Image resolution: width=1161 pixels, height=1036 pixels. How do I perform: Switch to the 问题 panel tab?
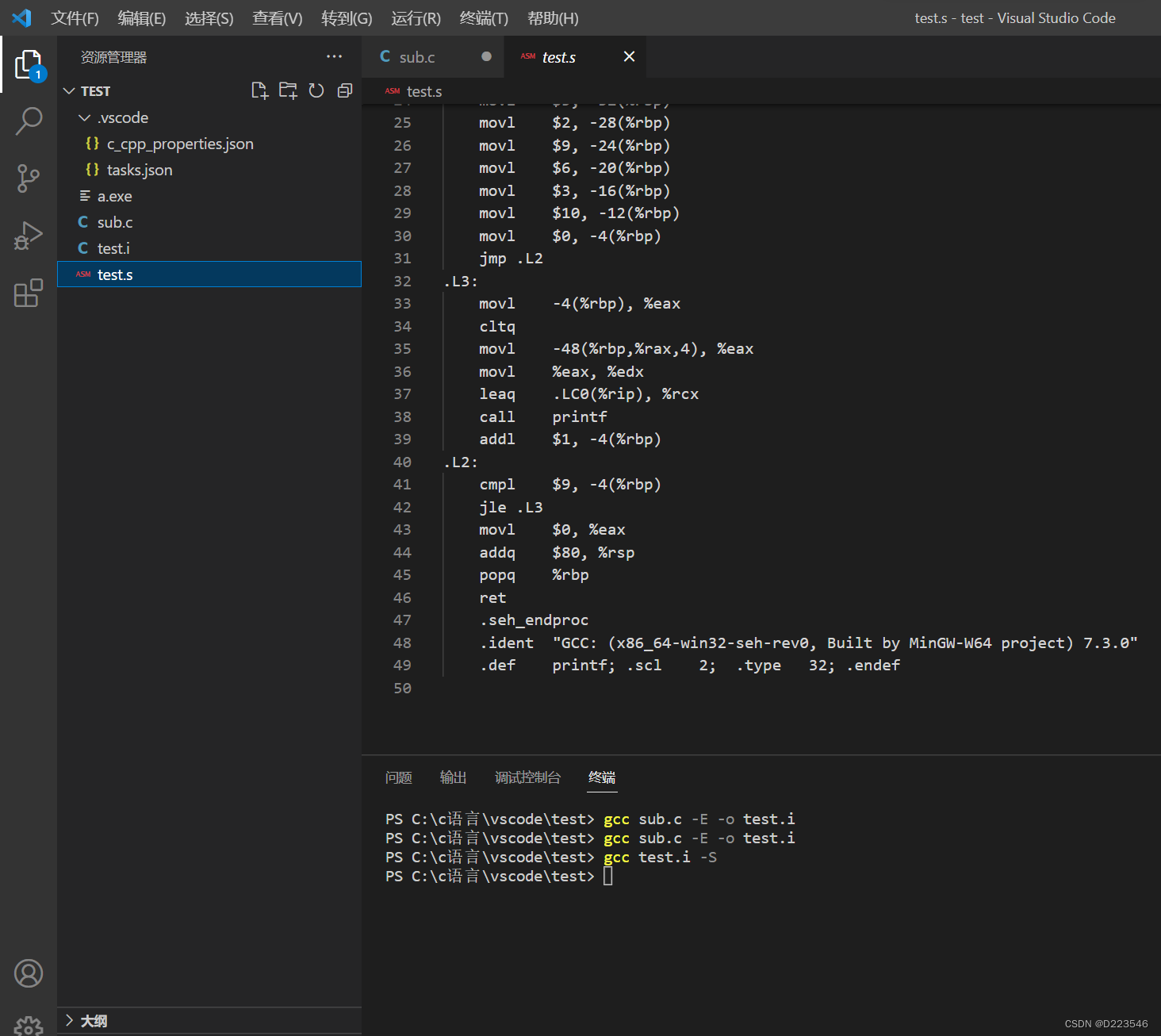[399, 777]
